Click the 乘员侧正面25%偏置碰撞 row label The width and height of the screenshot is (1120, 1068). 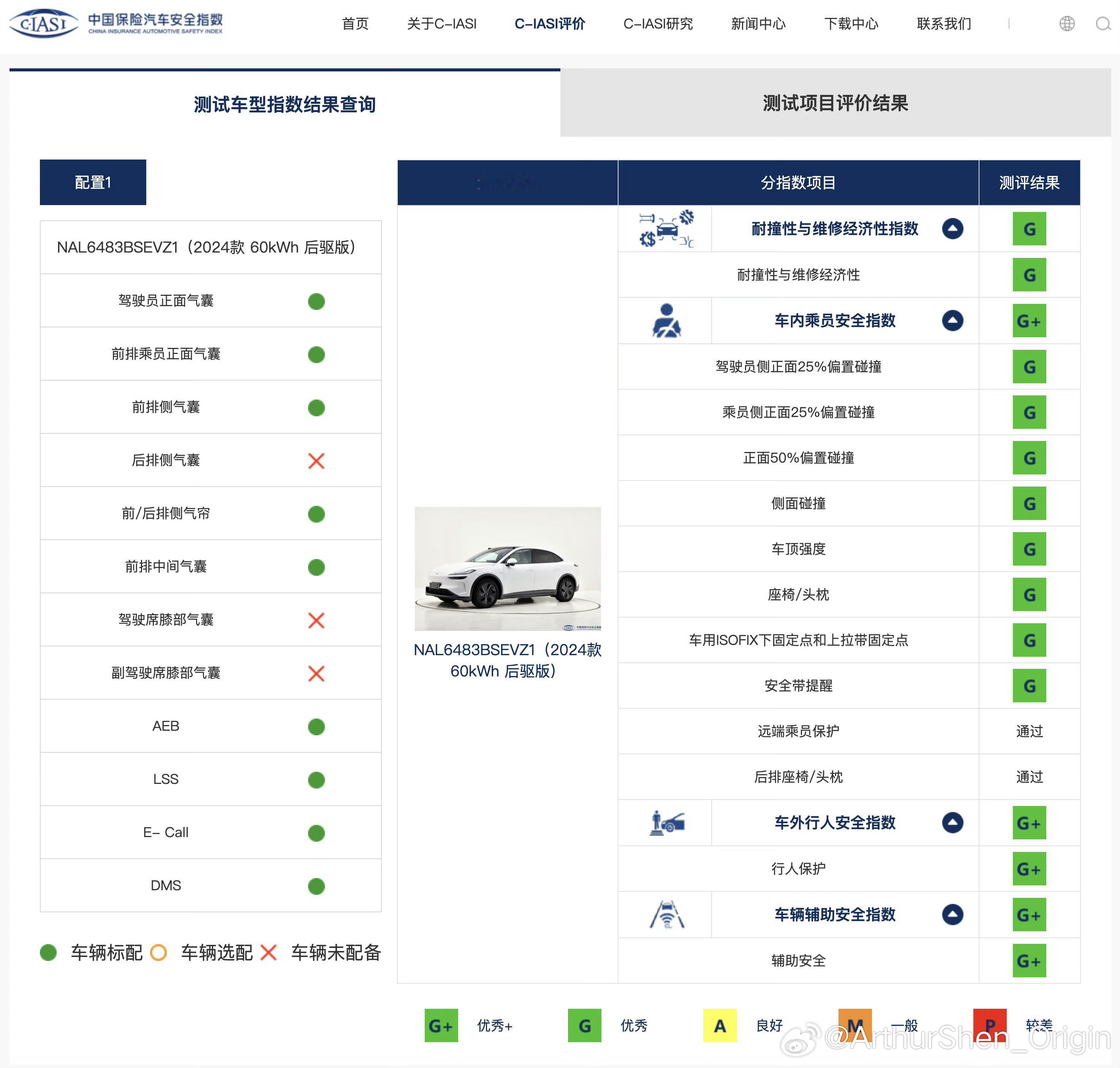798,412
